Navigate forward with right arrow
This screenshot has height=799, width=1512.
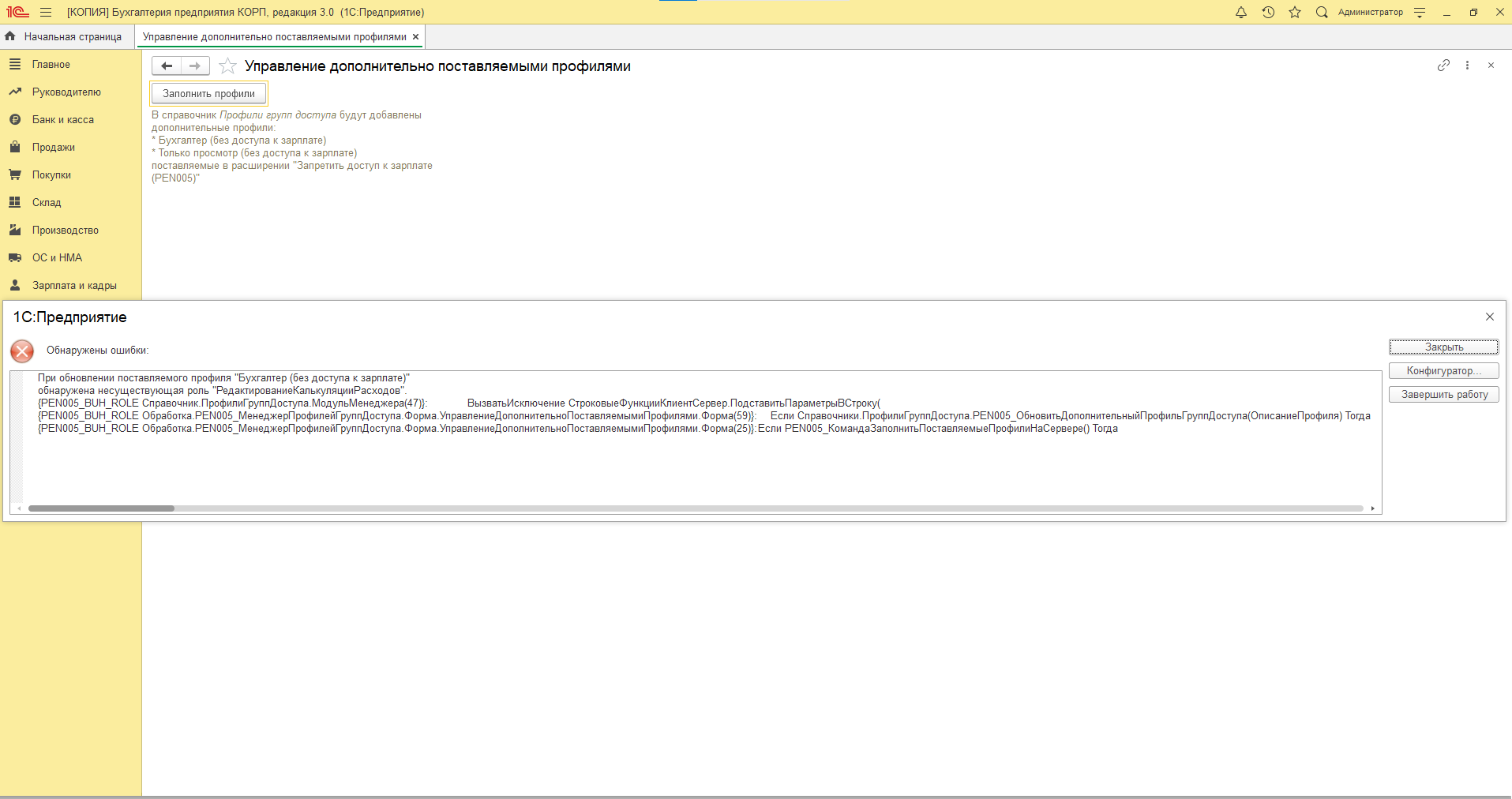(x=195, y=66)
